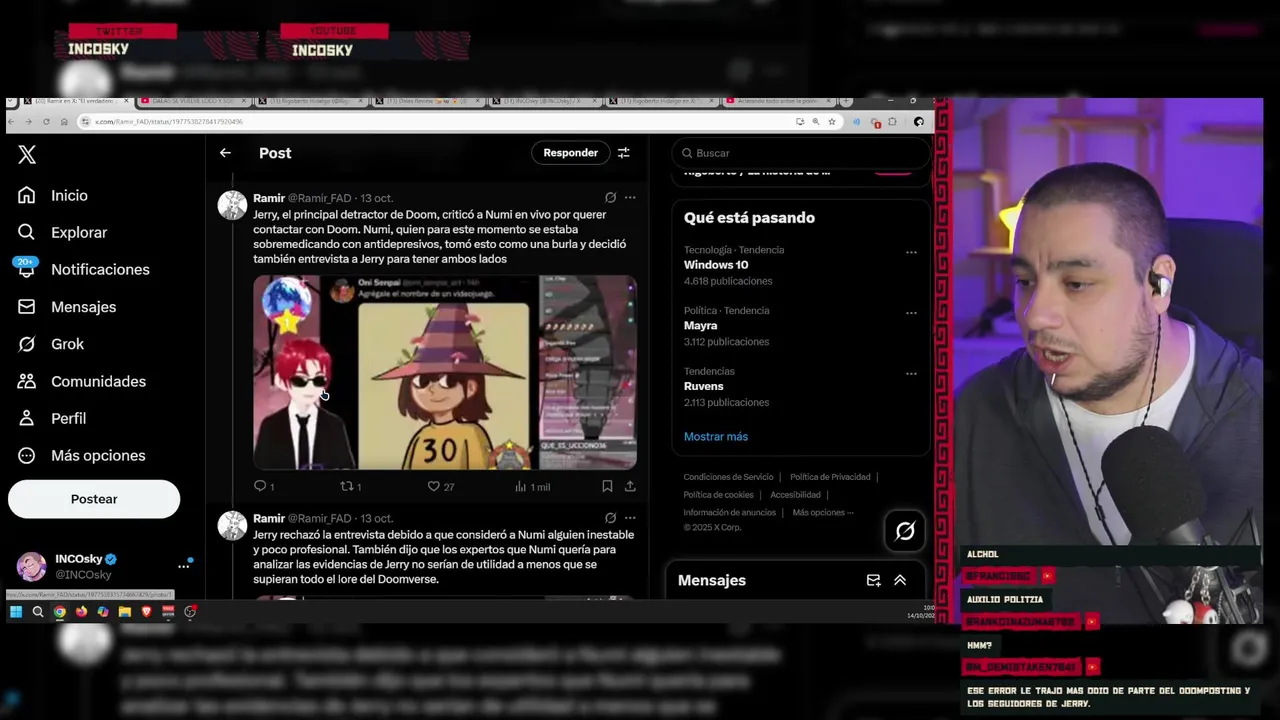
Task: Open the floating Grok button
Action: coord(905,531)
